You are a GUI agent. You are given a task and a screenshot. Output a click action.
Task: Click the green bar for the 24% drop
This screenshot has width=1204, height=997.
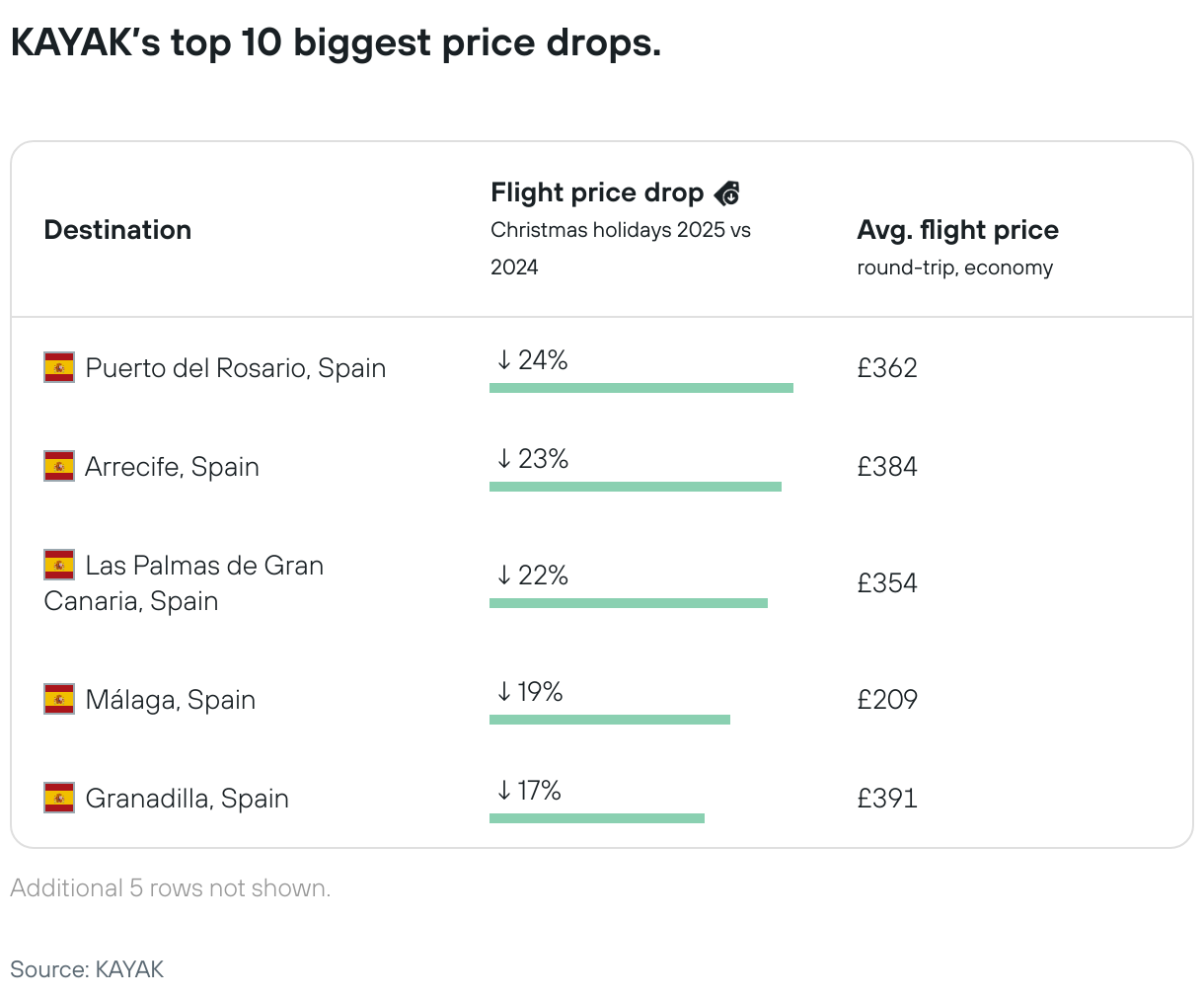640,388
